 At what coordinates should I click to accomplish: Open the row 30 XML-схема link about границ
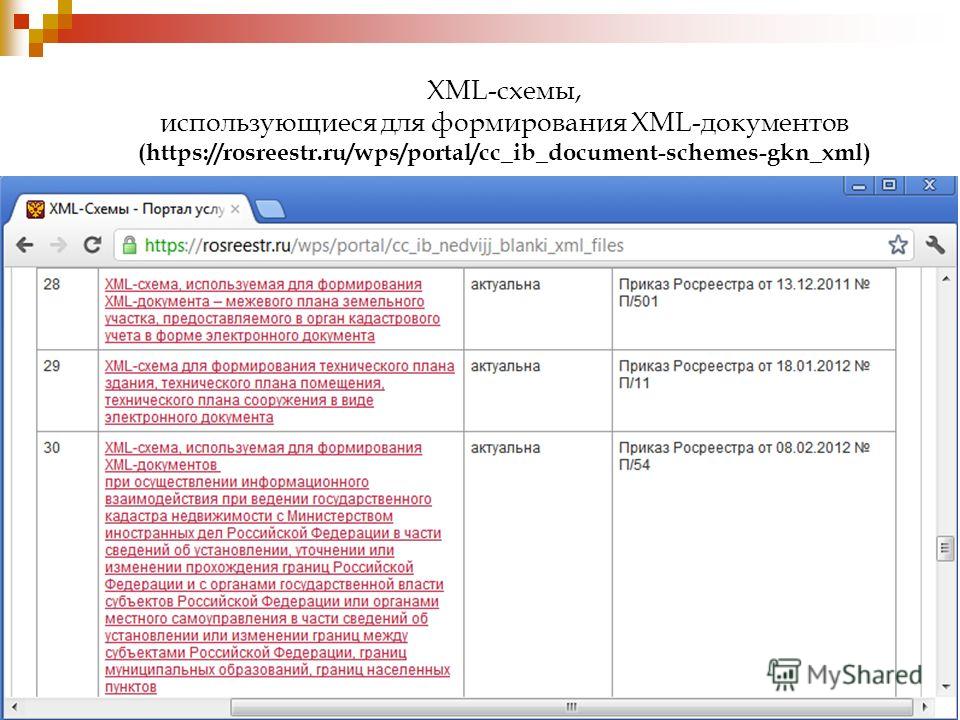pyautogui.click(x=277, y=567)
